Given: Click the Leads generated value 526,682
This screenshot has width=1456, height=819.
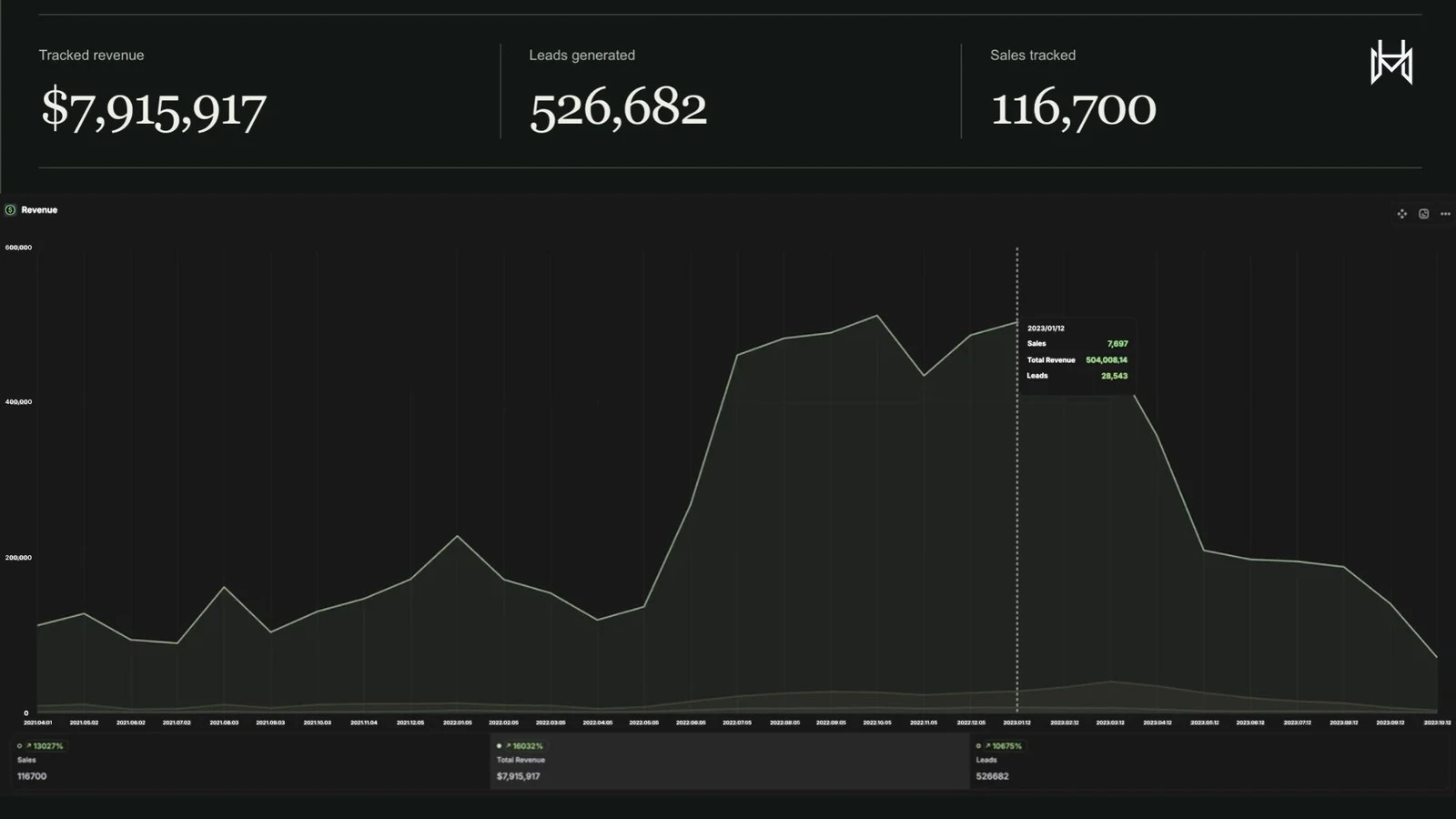Looking at the screenshot, I should tap(618, 109).
